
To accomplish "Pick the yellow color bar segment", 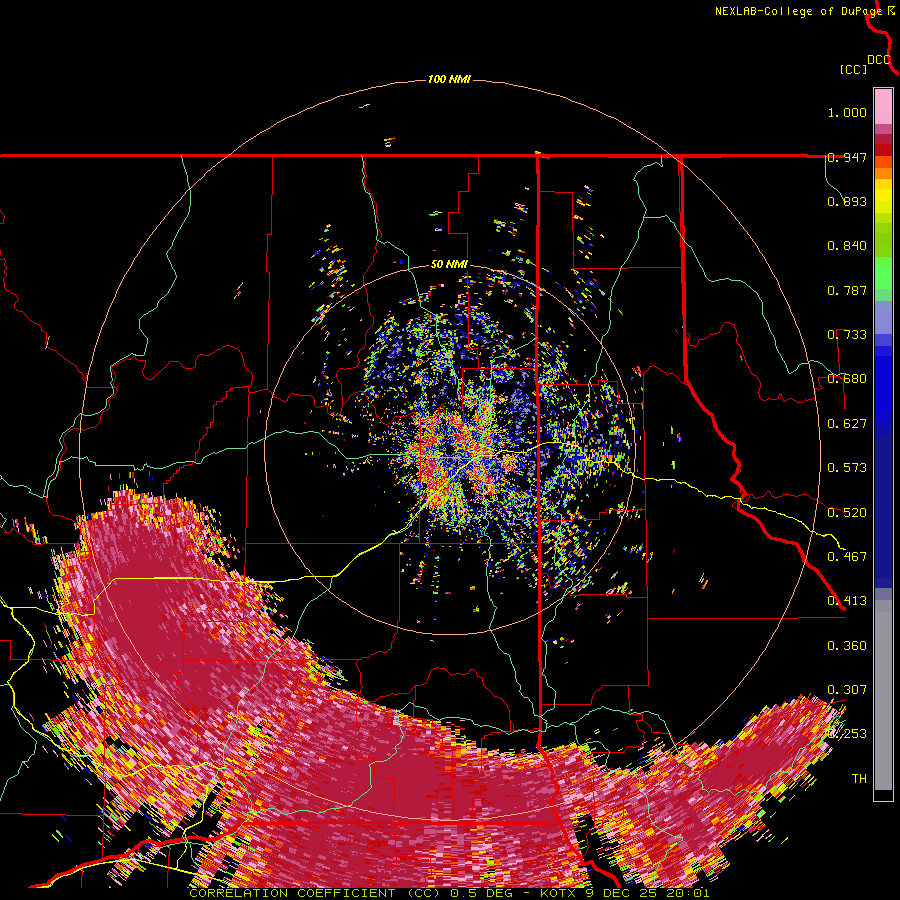I will pos(883,197).
